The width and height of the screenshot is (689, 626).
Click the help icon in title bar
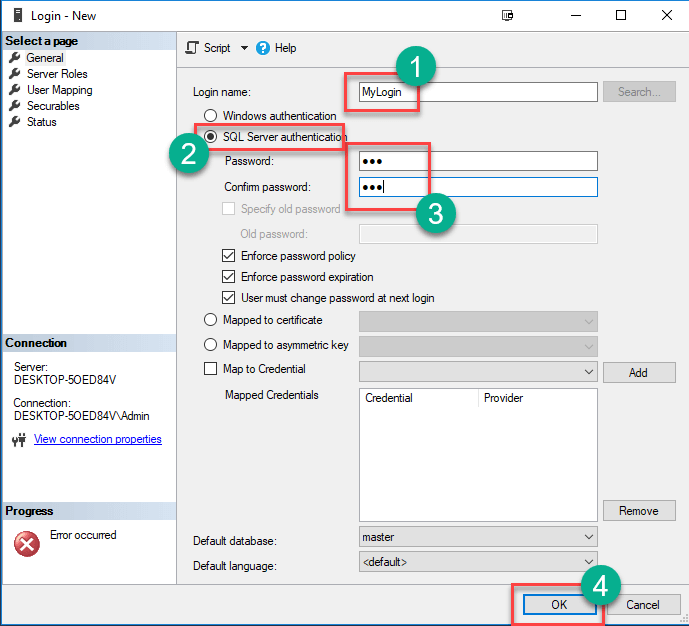[x=509, y=15]
